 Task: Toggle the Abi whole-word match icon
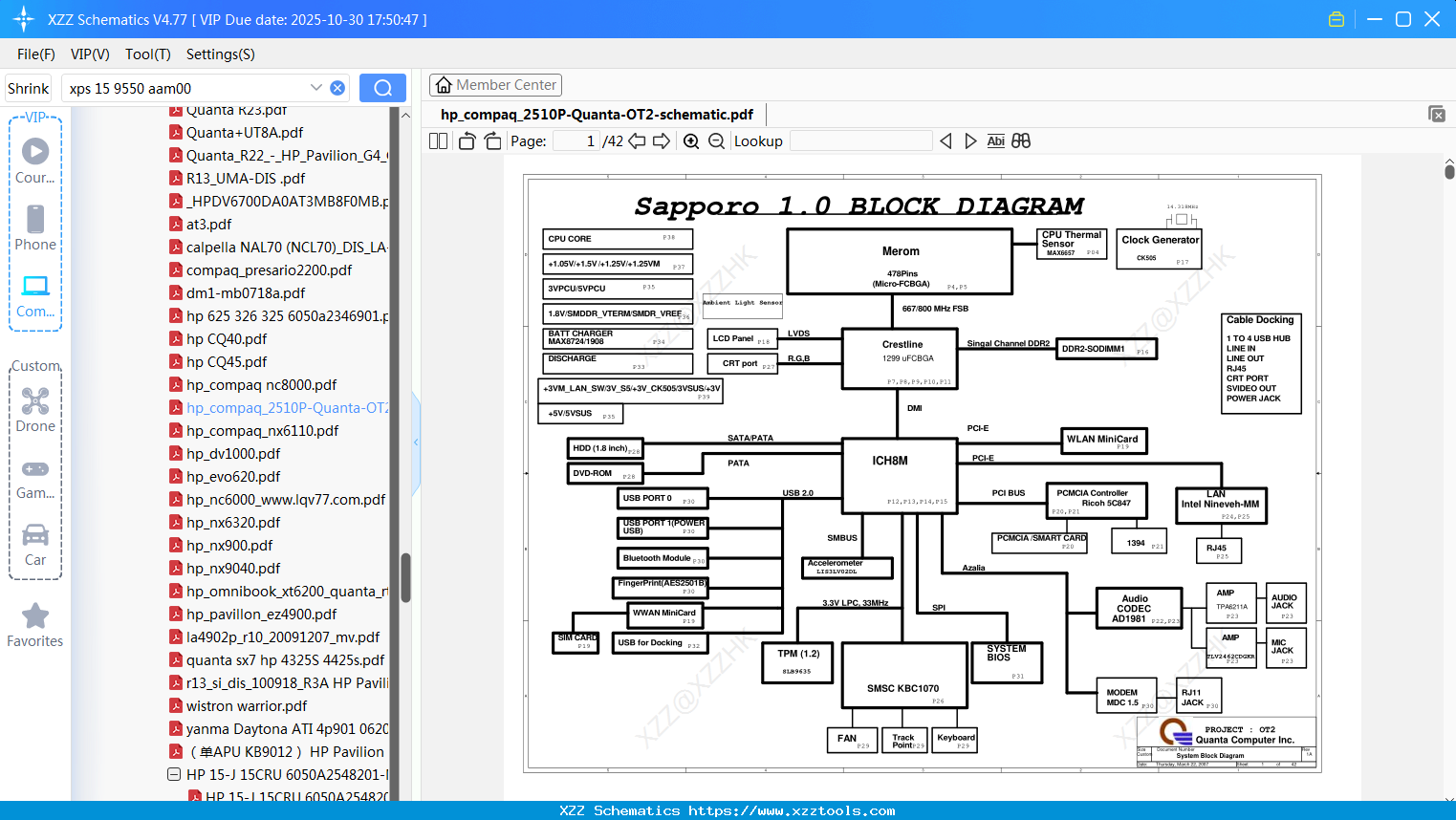(995, 141)
